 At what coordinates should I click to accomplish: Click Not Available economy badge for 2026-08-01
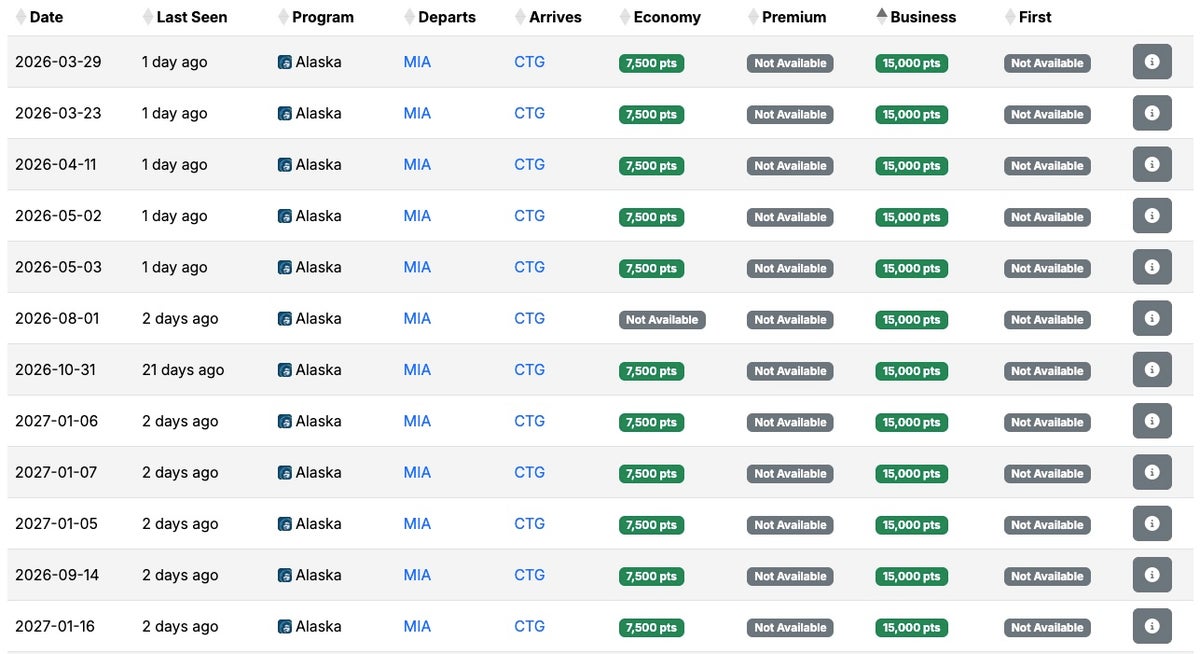click(x=662, y=320)
